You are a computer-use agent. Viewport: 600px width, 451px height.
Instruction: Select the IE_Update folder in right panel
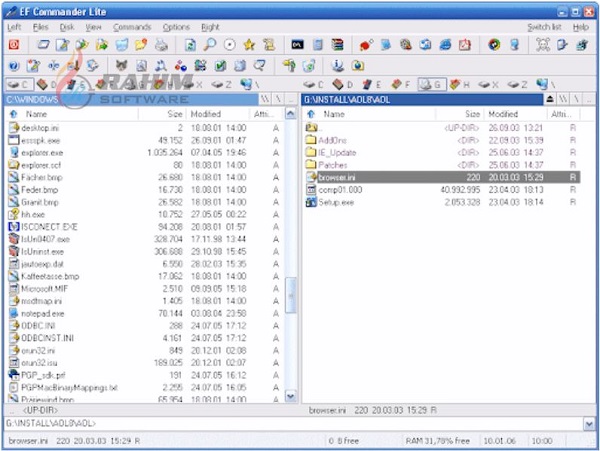(442, 153)
